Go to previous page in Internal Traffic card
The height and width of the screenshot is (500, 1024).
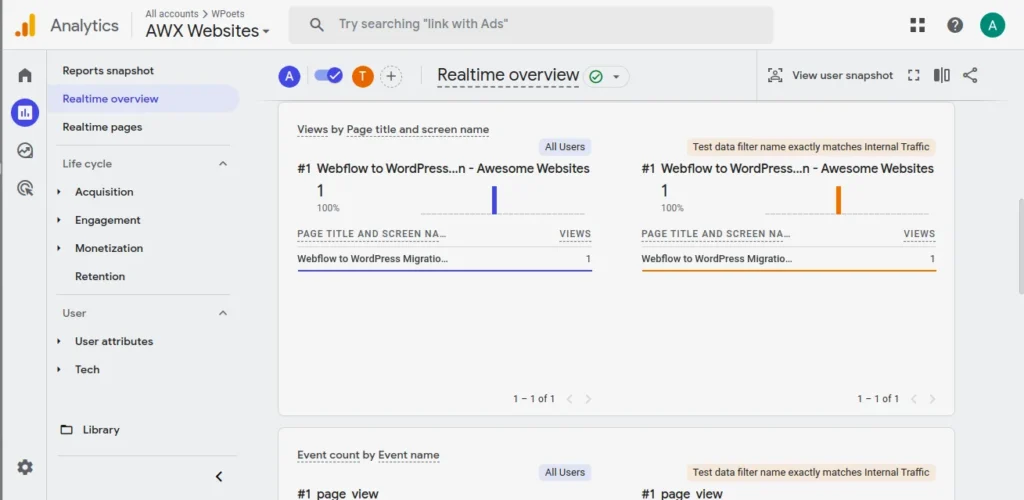tap(914, 399)
